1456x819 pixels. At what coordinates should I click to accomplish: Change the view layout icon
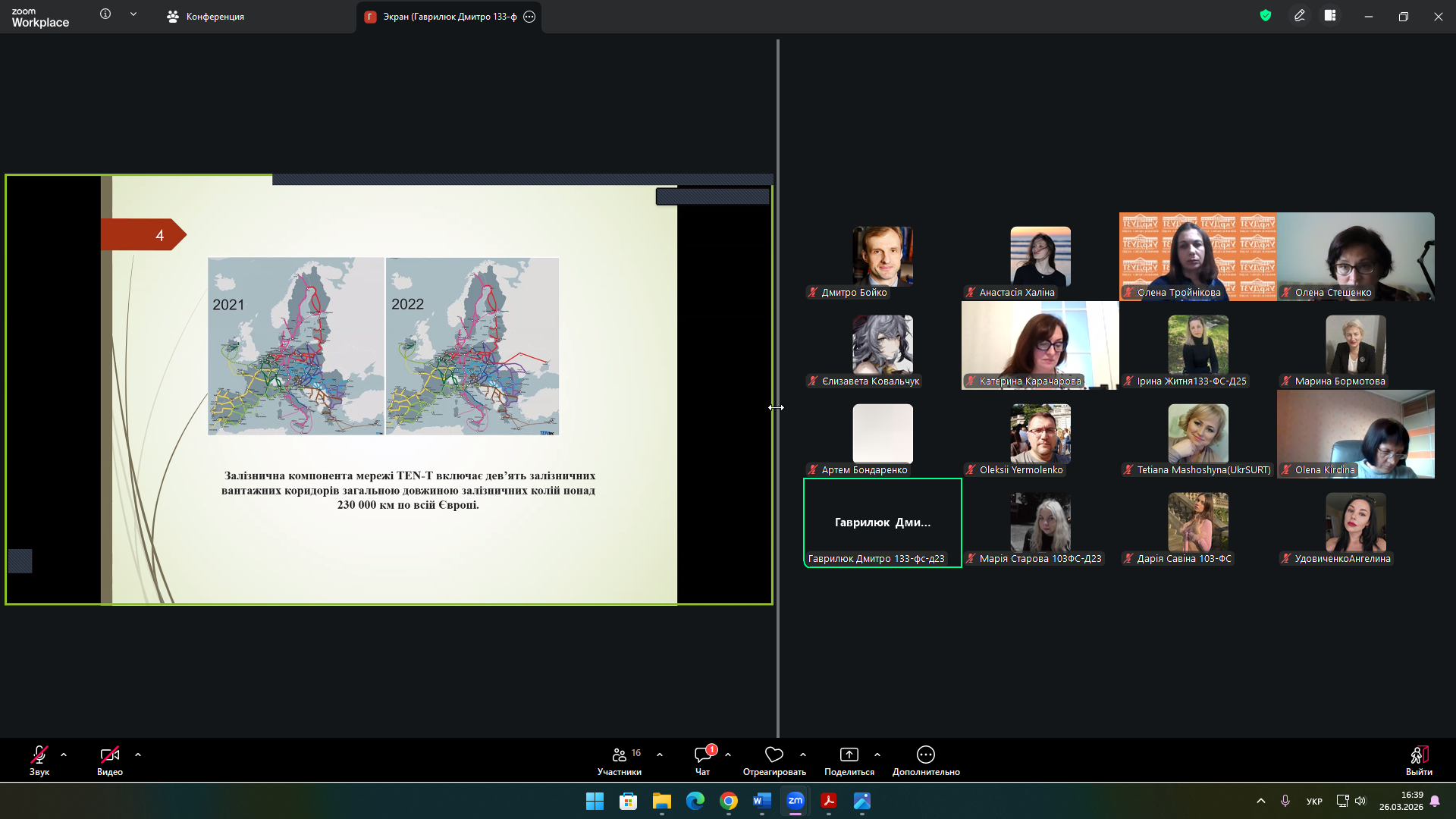(1330, 16)
